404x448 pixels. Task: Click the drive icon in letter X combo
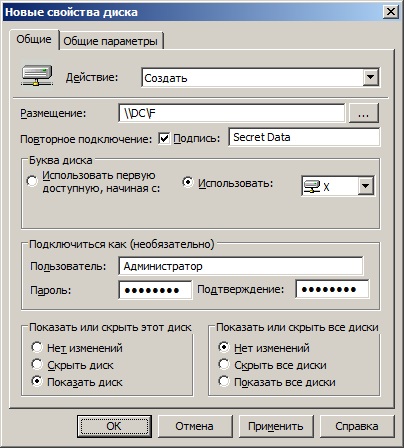click(312, 186)
